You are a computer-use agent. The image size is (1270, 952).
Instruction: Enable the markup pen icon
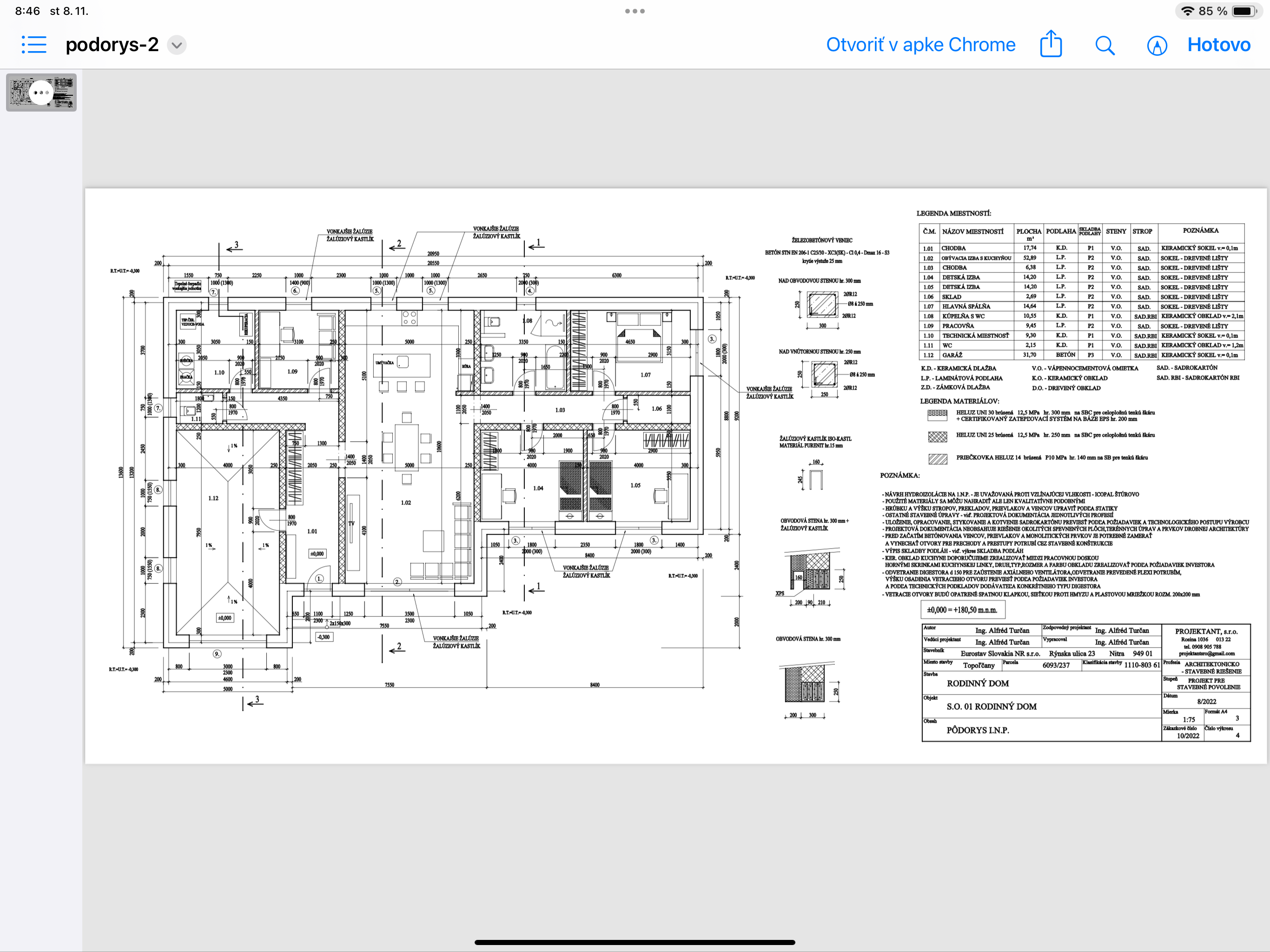coord(1156,45)
